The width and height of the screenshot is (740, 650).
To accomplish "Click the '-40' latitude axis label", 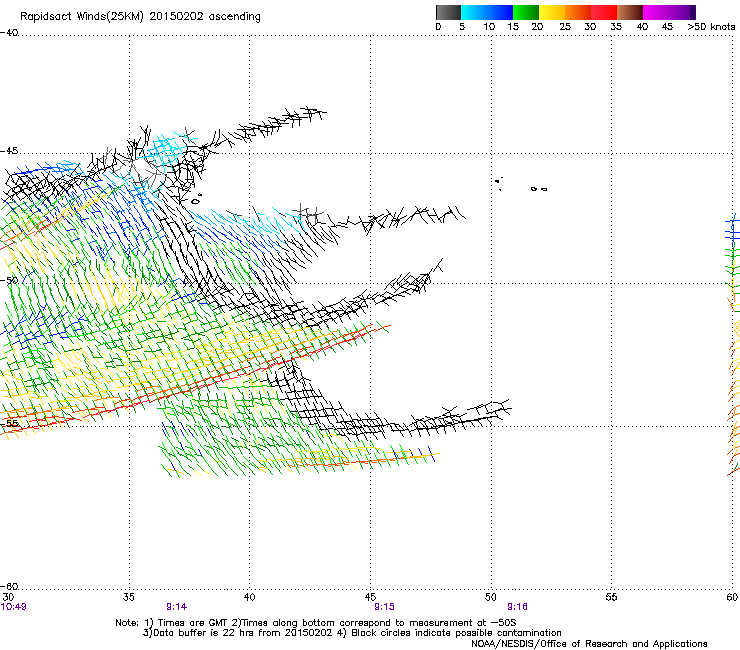I will tap(9, 33).
